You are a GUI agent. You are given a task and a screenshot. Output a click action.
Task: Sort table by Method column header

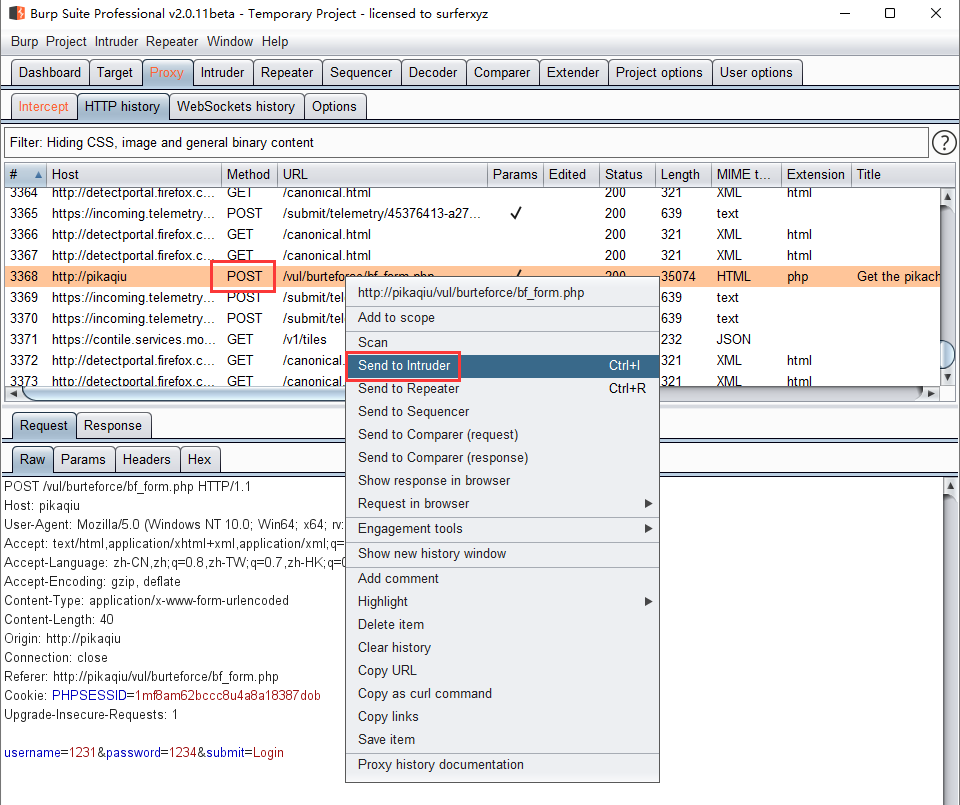click(x=249, y=174)
